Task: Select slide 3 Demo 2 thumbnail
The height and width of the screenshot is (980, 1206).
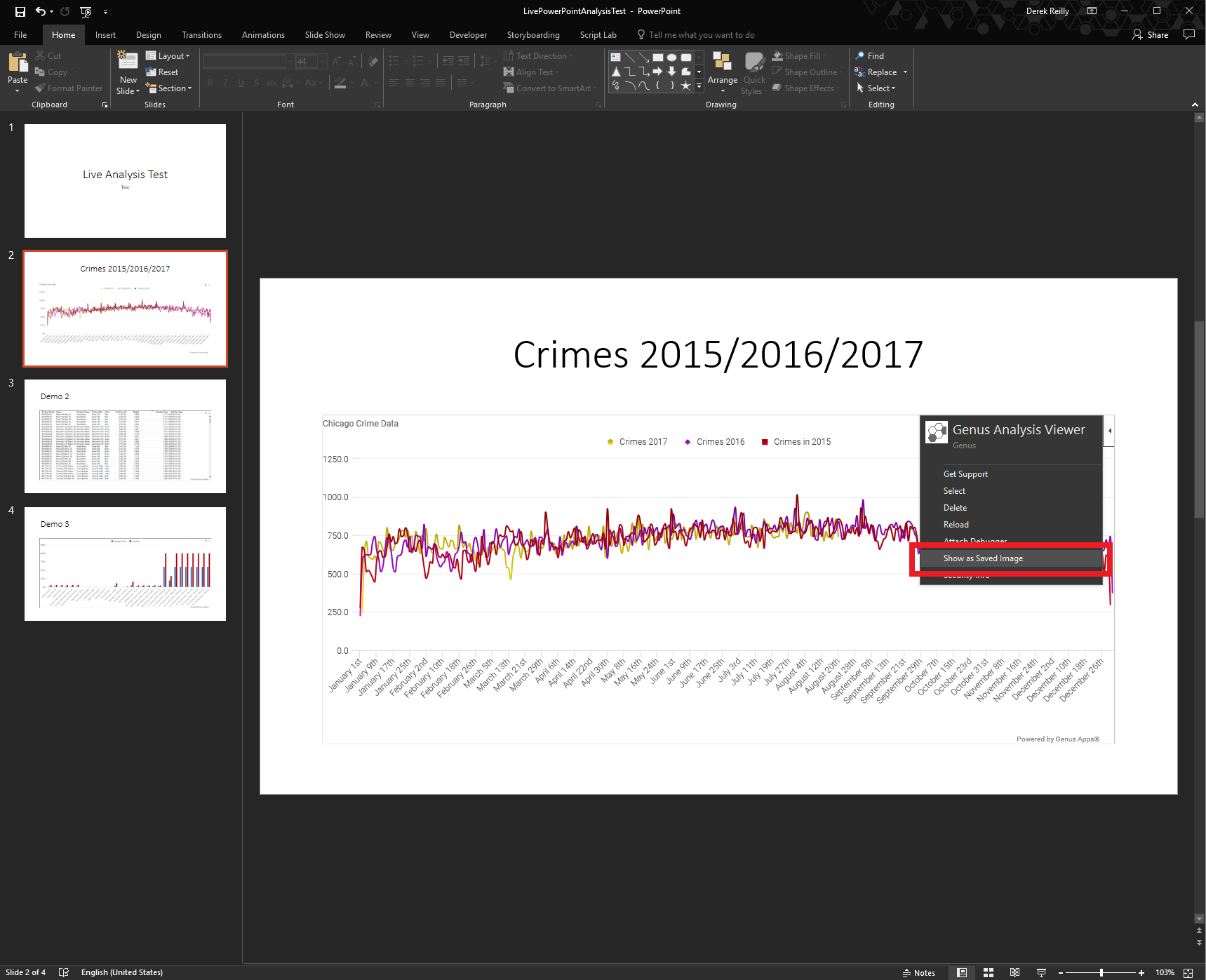Action: [x=125, y=436]
